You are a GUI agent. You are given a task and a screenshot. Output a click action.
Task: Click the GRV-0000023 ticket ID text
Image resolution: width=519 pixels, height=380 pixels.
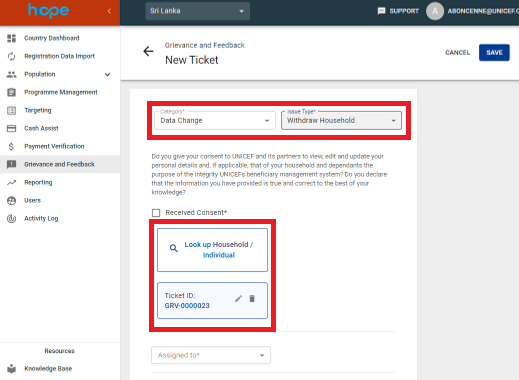click(x=187, y=306)
